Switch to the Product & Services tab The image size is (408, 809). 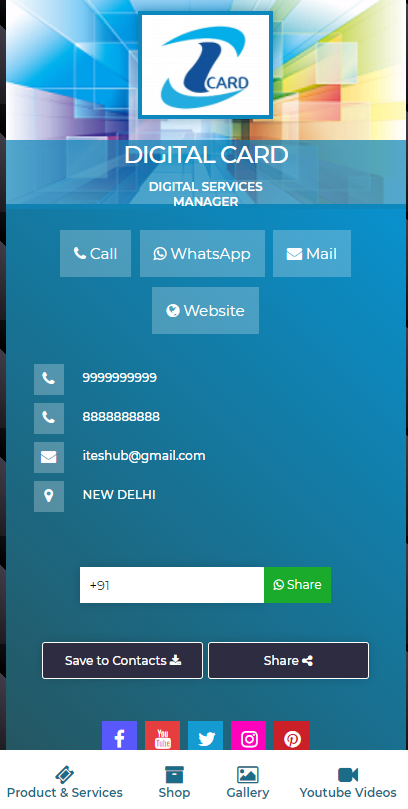tap(64, 783)
